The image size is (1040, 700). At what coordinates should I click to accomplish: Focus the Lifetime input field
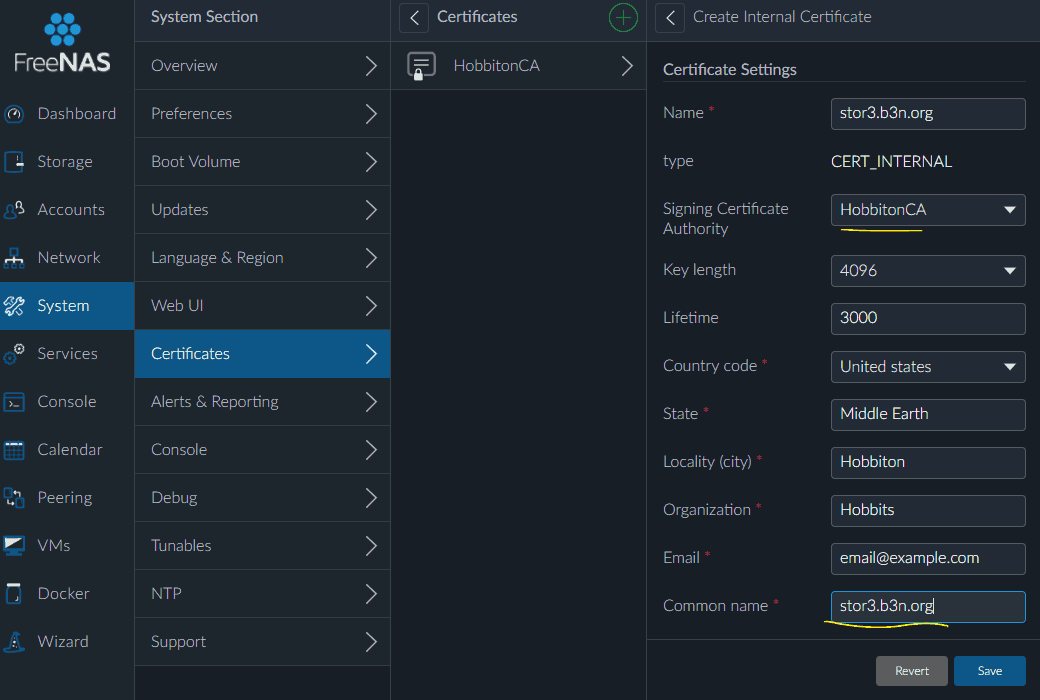[x=928, y=318]
